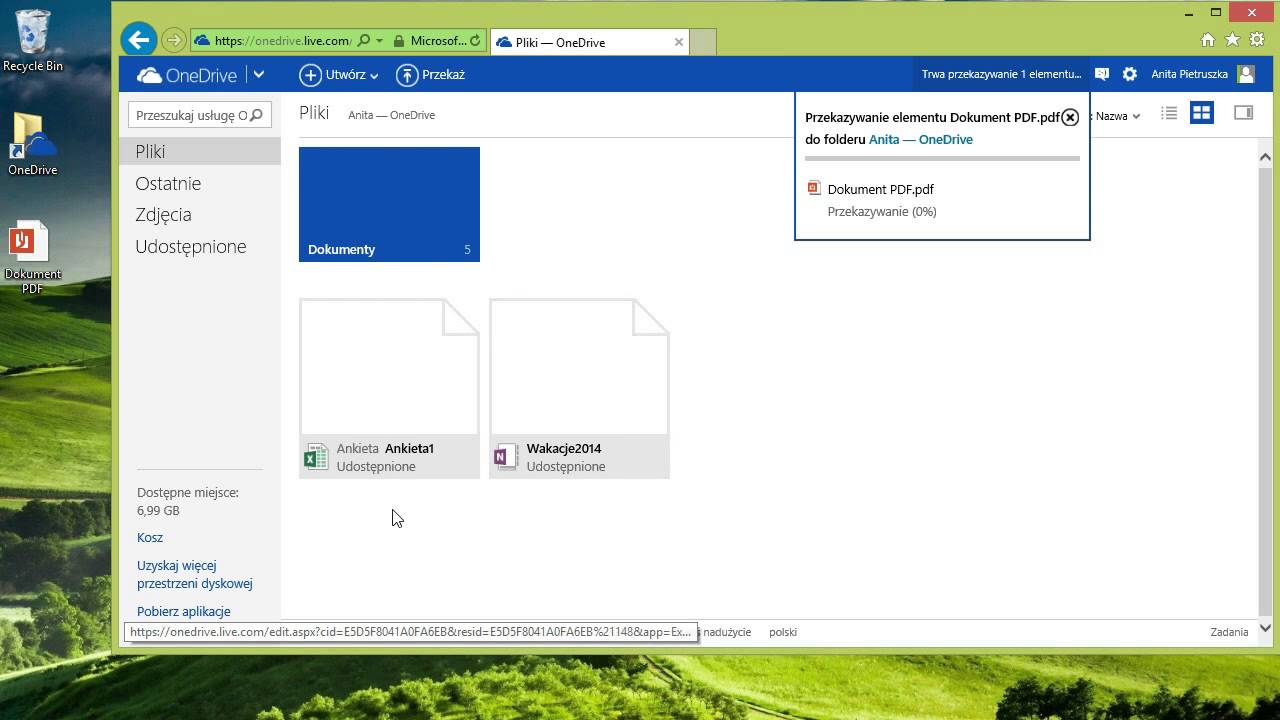The width and height of the screenshot is (1280, 720).
Task: Click 'Uzyskaj więcej przestrzeni dyskowej' link
Action: pos(194,574)
